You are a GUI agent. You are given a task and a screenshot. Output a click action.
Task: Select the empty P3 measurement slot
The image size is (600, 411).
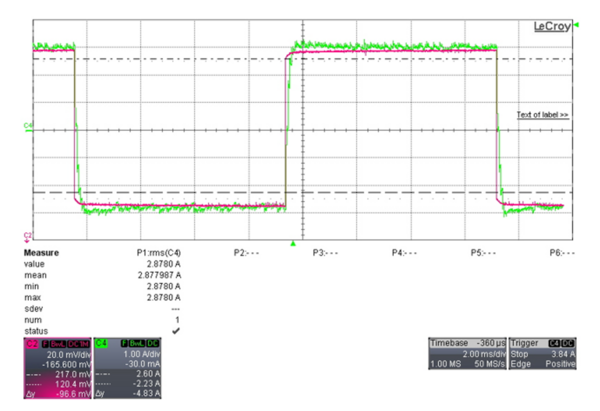coord(326,253)
